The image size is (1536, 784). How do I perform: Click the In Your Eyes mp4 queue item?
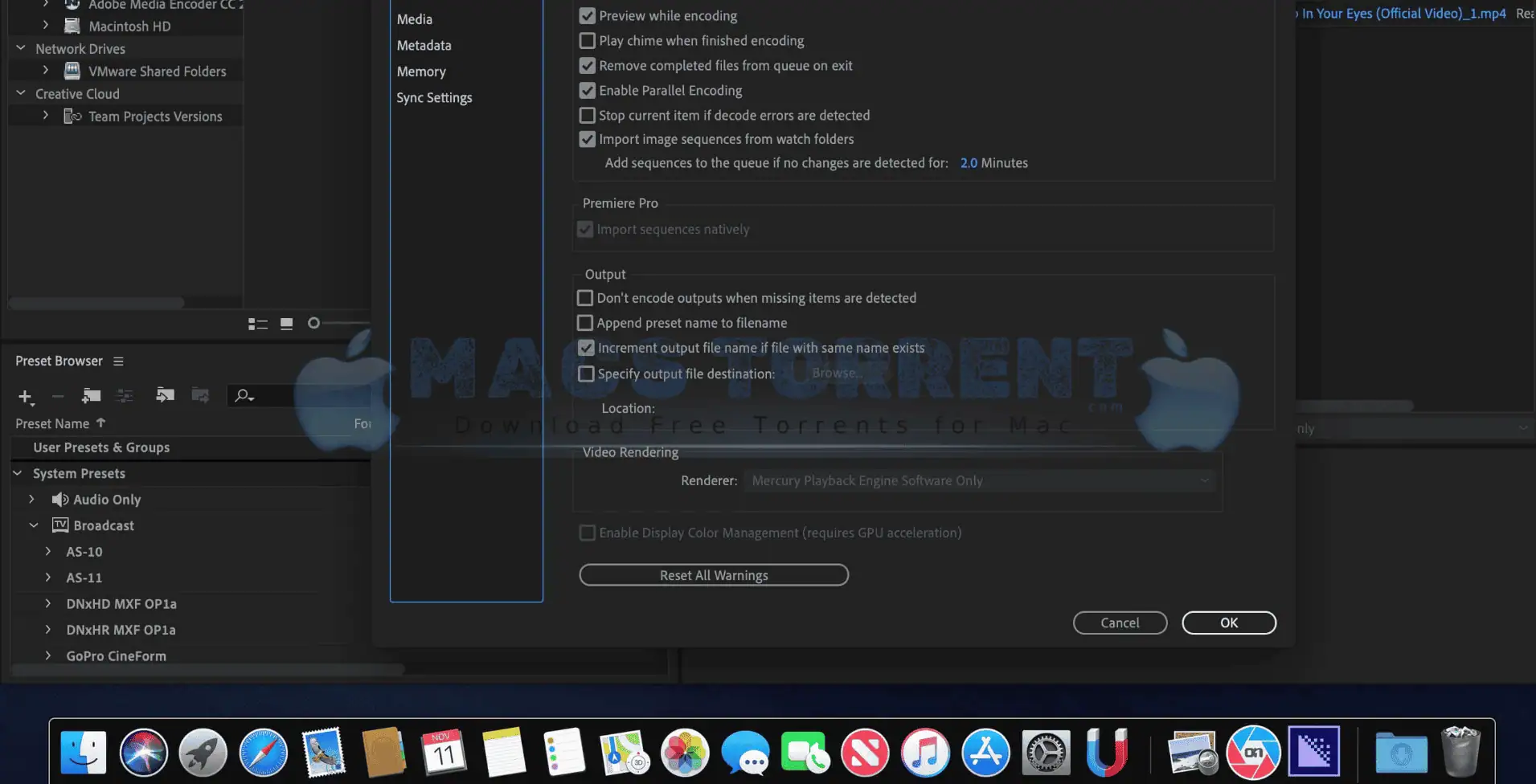click(1401, 14)
